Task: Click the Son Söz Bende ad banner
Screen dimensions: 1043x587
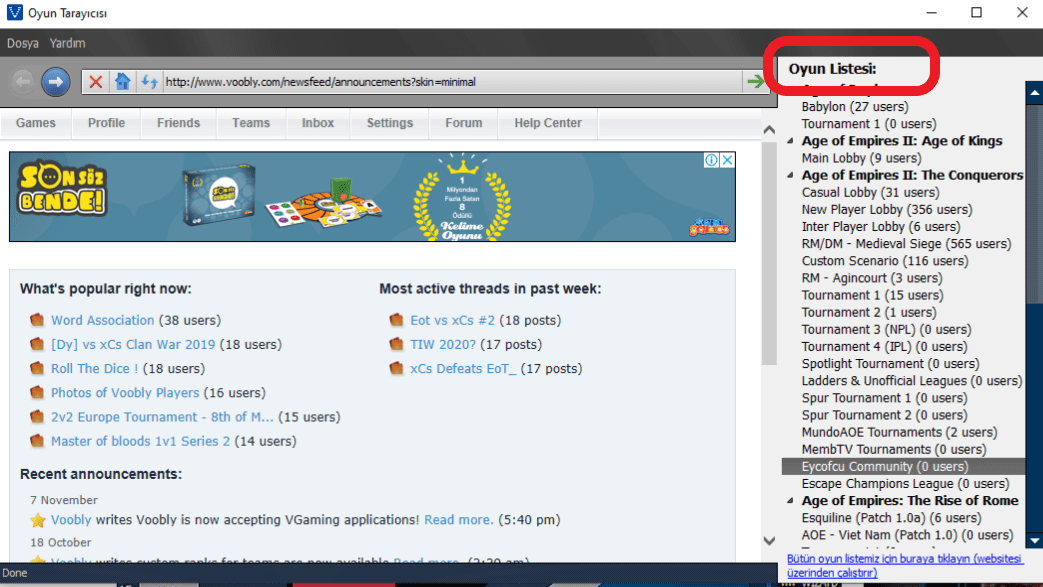Action: [x=372, y=196]
